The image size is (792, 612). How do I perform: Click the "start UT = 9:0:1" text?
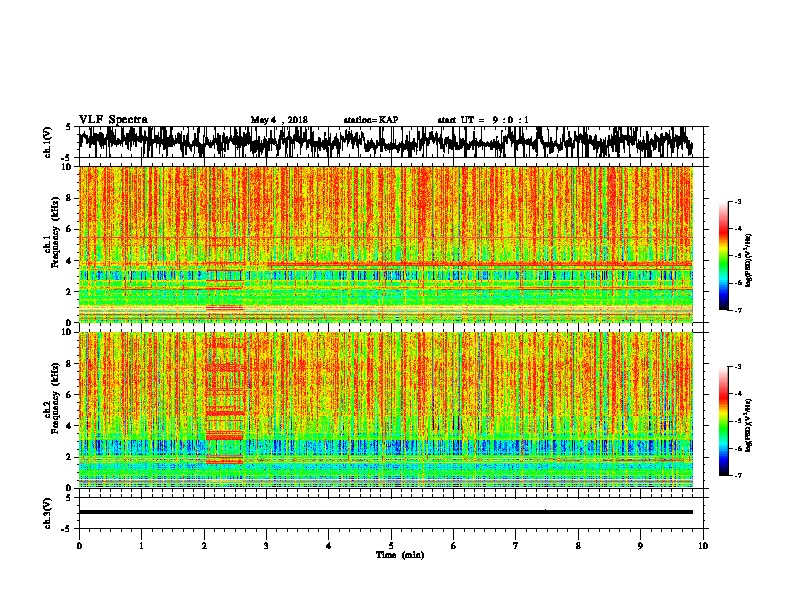coord(483,120)
